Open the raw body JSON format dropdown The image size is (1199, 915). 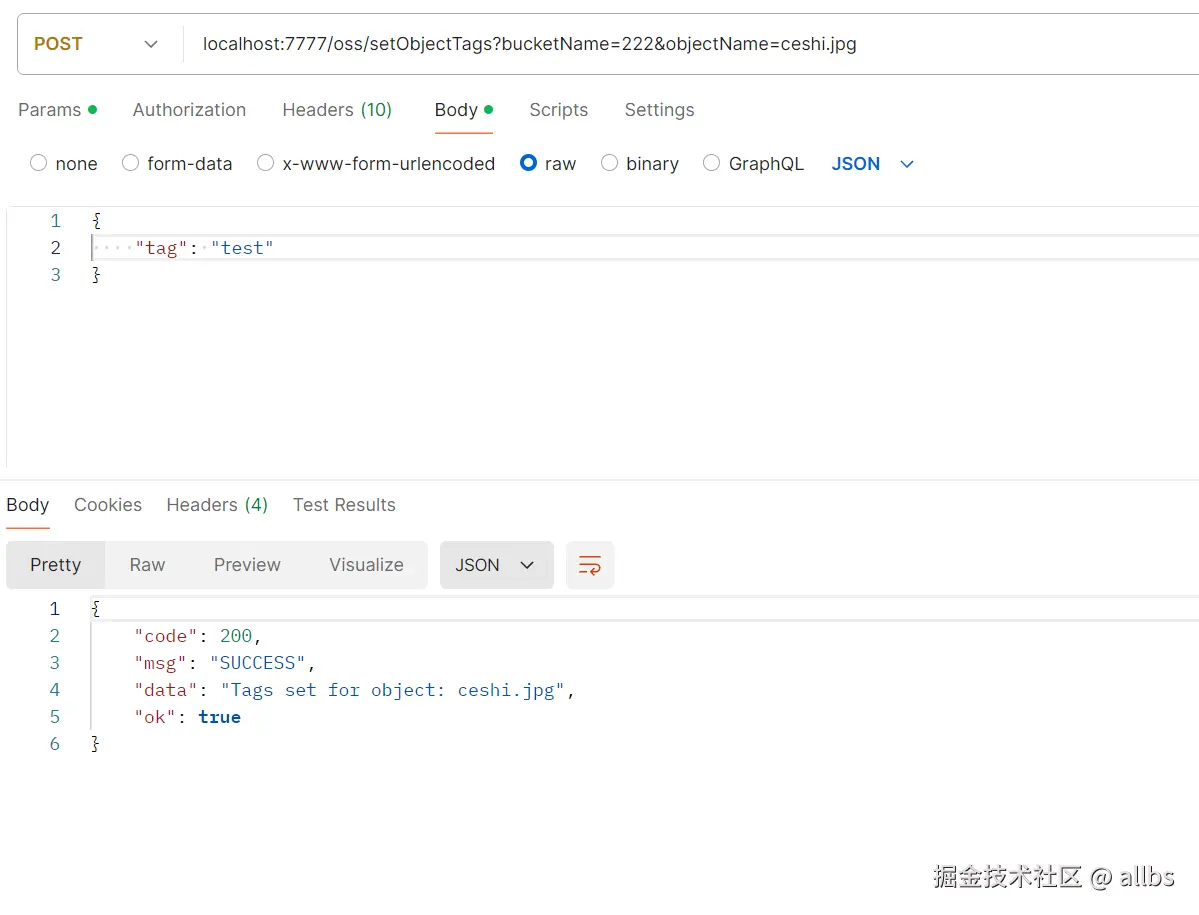tap(872, 164)
